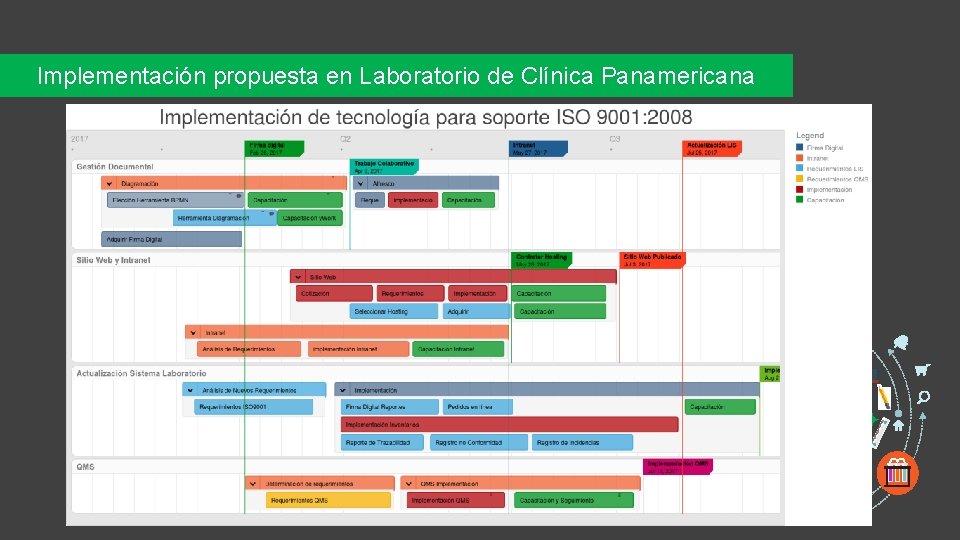Click the Q2 quarter label

coord(345,139)
